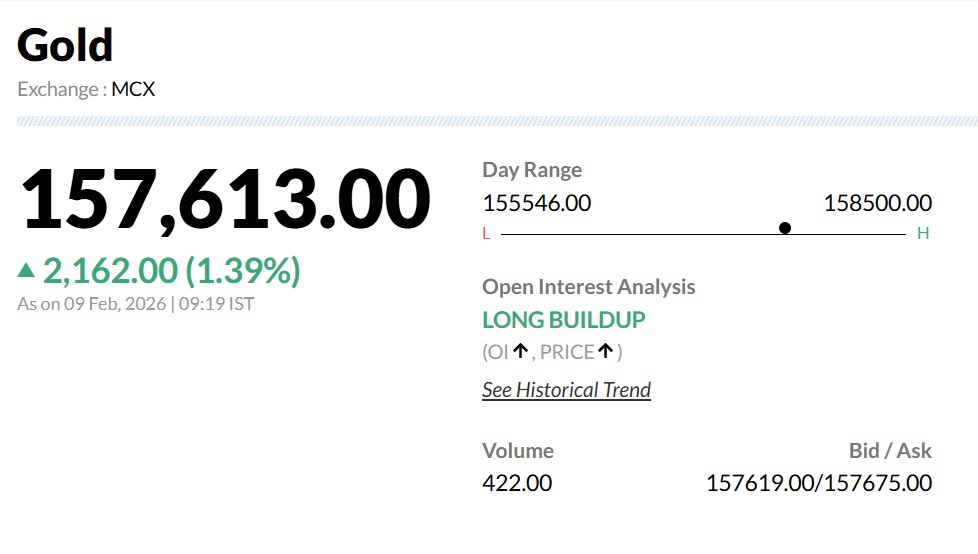Click the Open Interest Analysis heading
The width and height of the screenshot is (978, 554).
pos(588,287)
